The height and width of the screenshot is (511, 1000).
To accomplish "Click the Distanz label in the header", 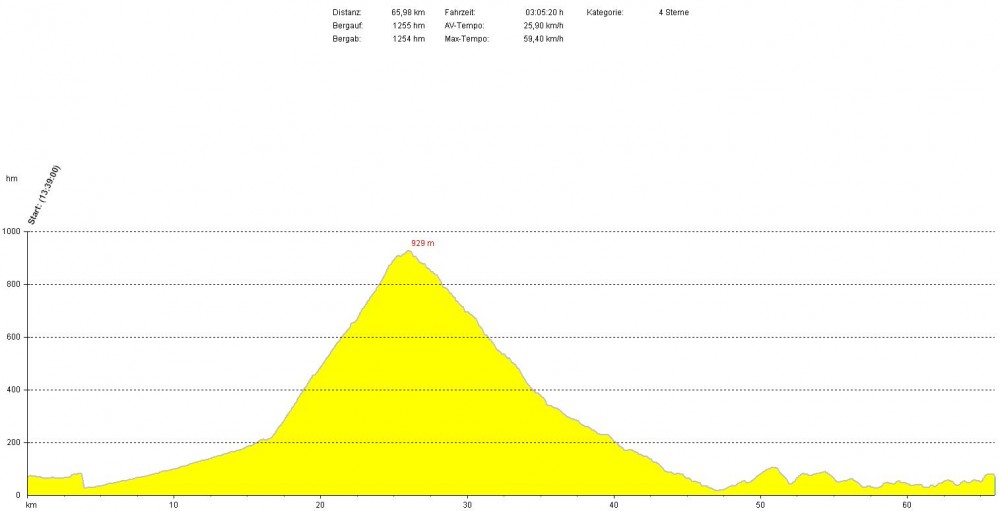I will point(345,13).
